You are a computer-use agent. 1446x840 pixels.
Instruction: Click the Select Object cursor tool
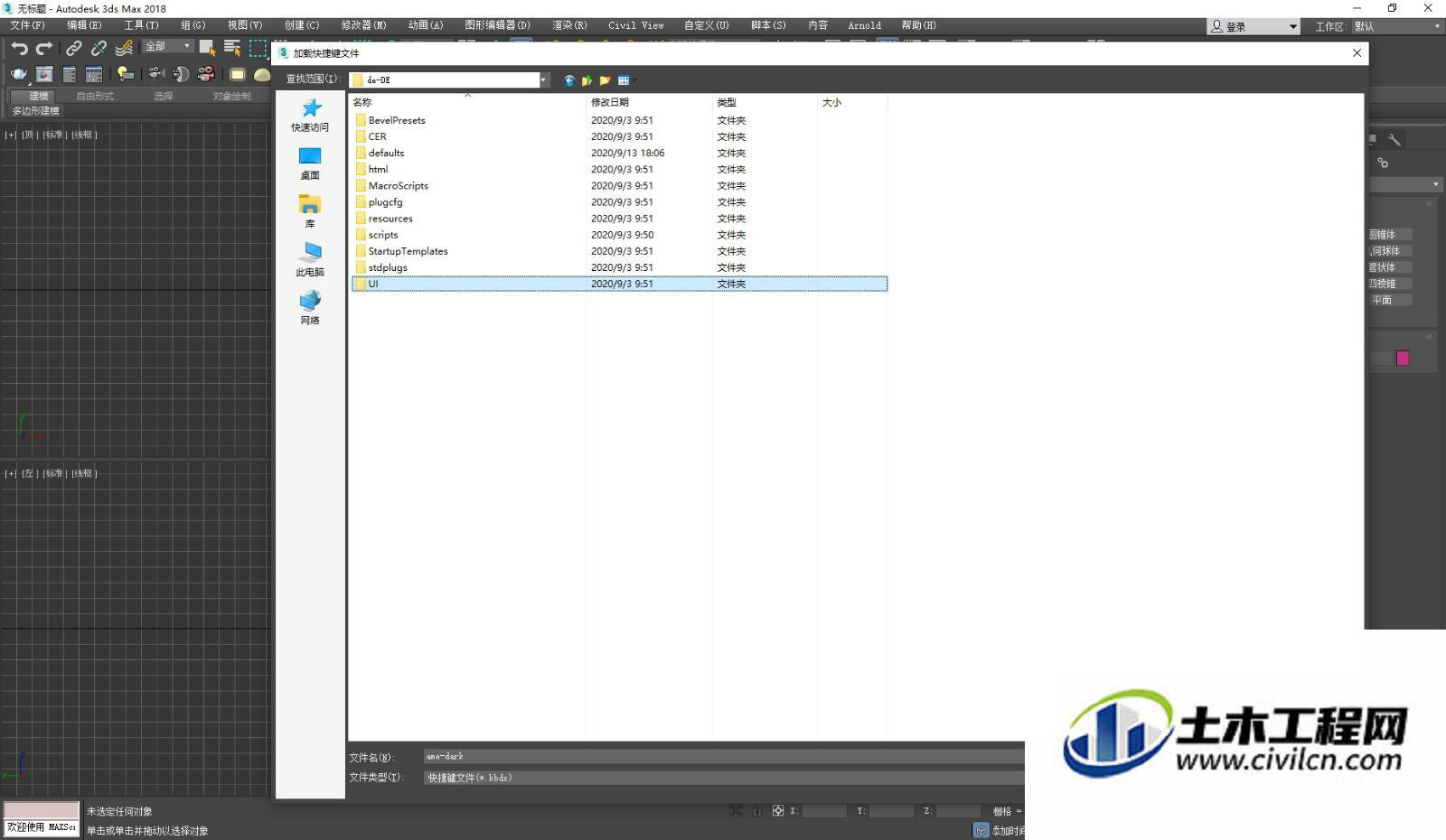tap(208, 48)
